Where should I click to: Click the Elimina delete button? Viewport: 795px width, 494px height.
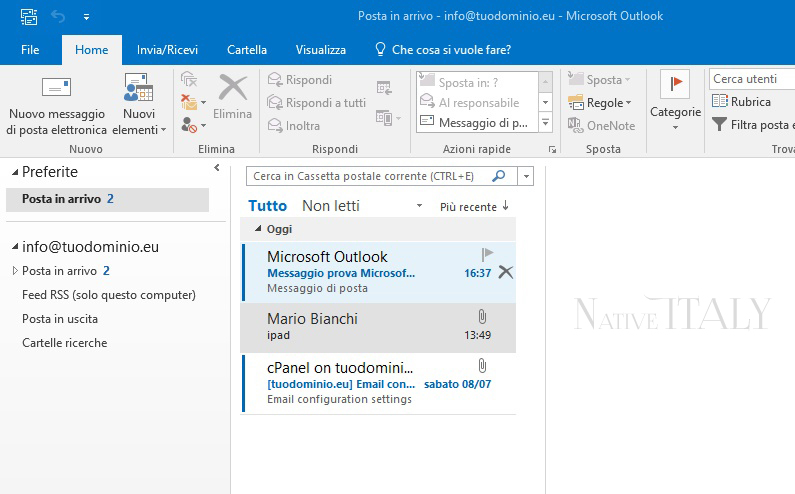pyautogui.click(x=232, y=96)
